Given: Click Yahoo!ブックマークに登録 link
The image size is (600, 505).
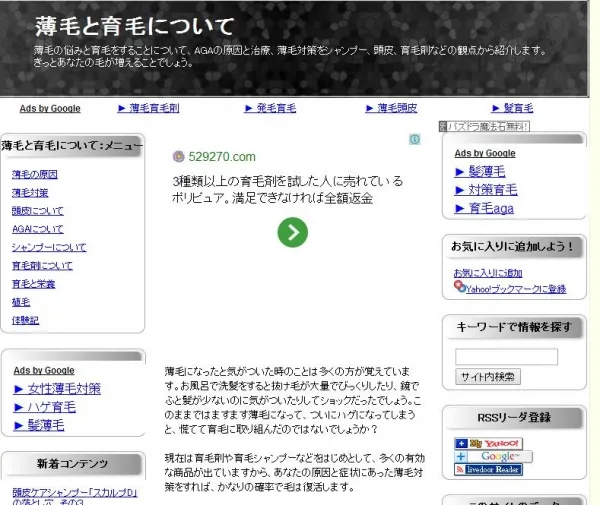Looking at the screenshot, I should point(516,289).
